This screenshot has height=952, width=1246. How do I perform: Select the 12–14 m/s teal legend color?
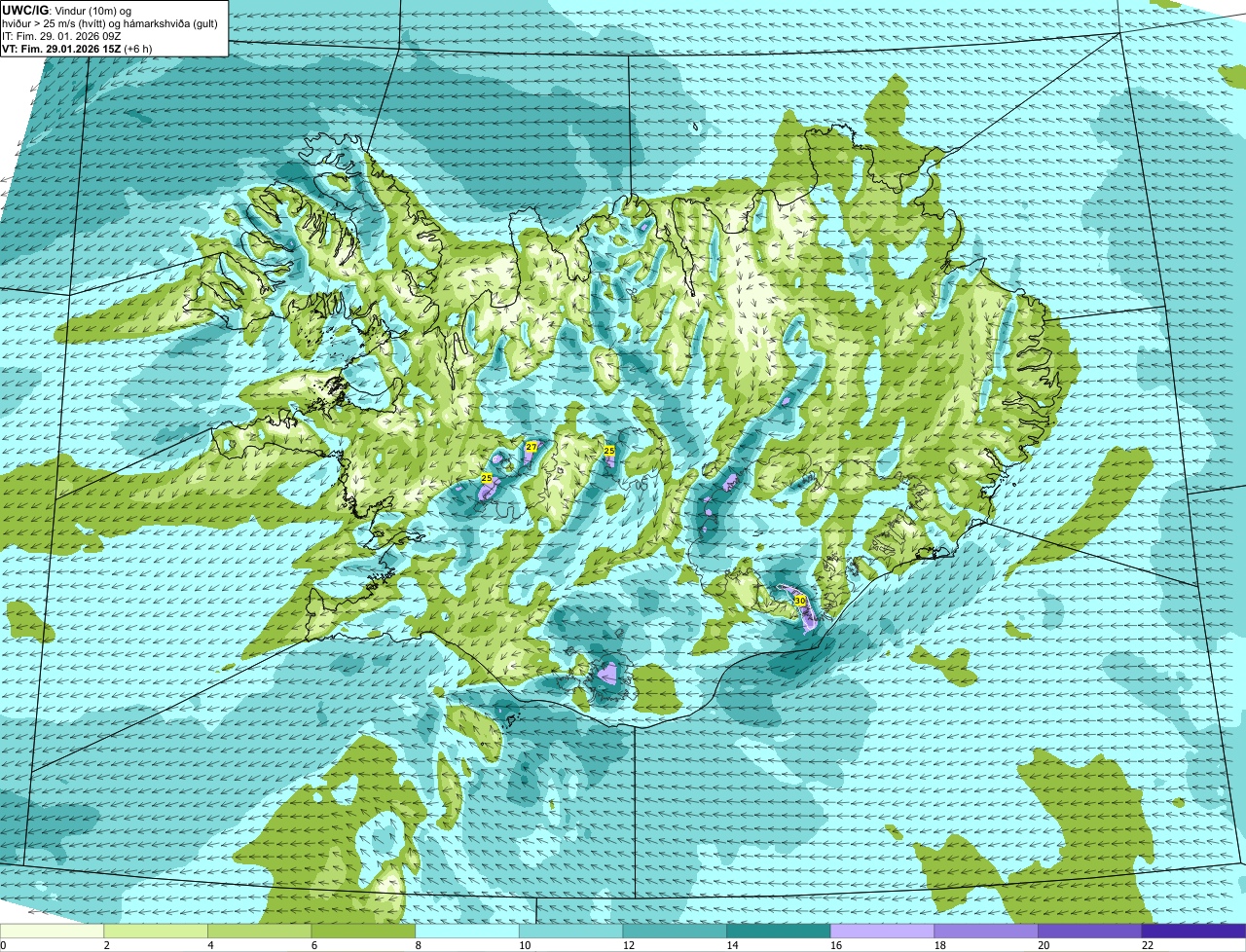(x=675, y=931)
